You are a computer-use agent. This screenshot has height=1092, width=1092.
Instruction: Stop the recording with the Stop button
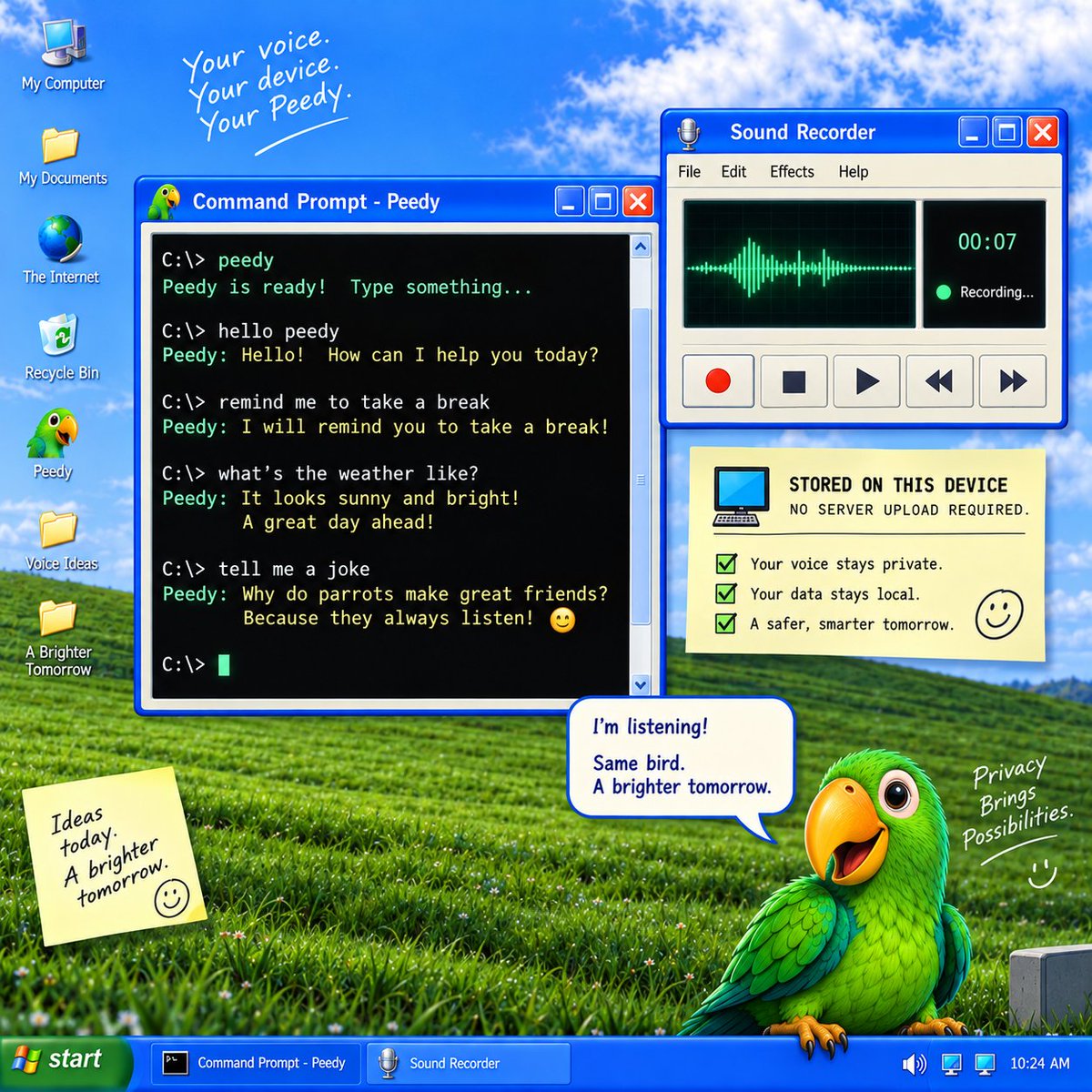794,380
